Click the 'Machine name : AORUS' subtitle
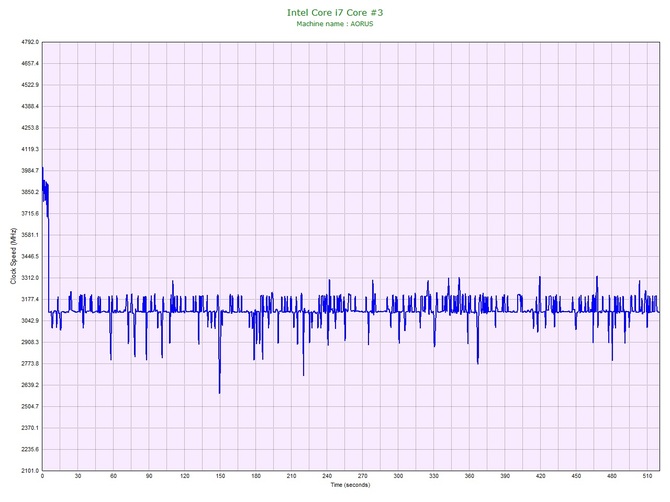 (335, 24)
